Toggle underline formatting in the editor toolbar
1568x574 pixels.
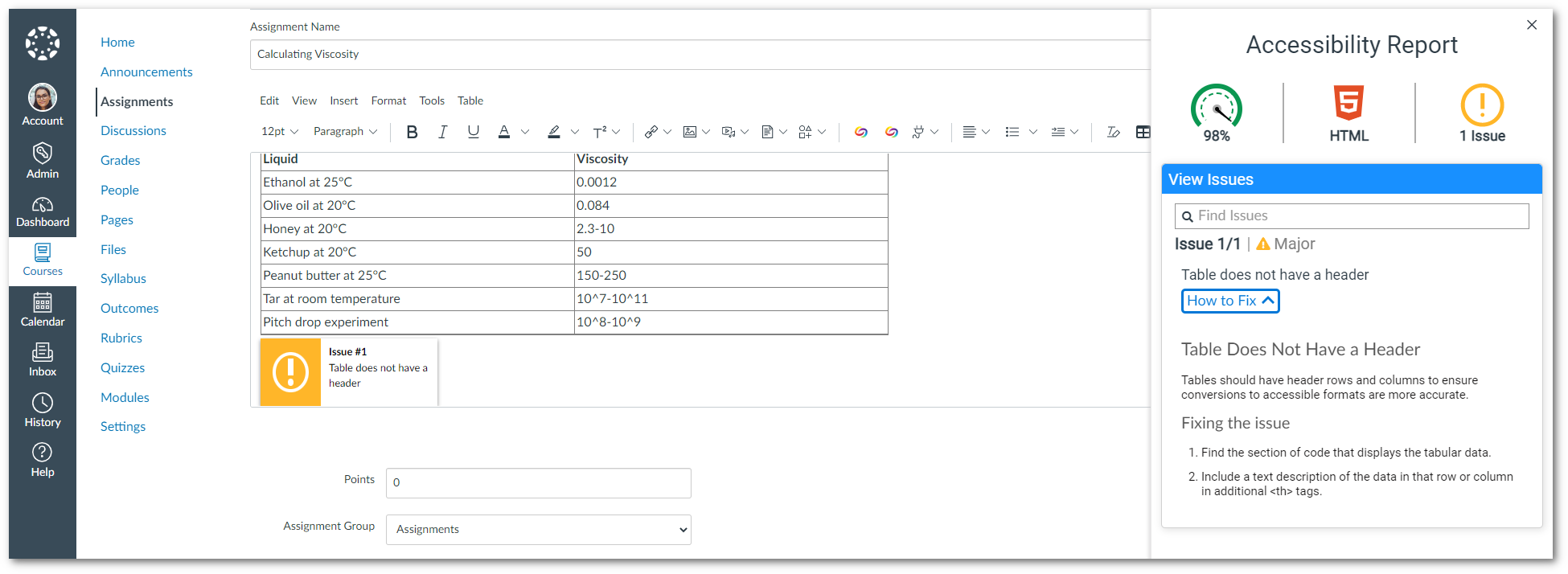coord(473,132)
